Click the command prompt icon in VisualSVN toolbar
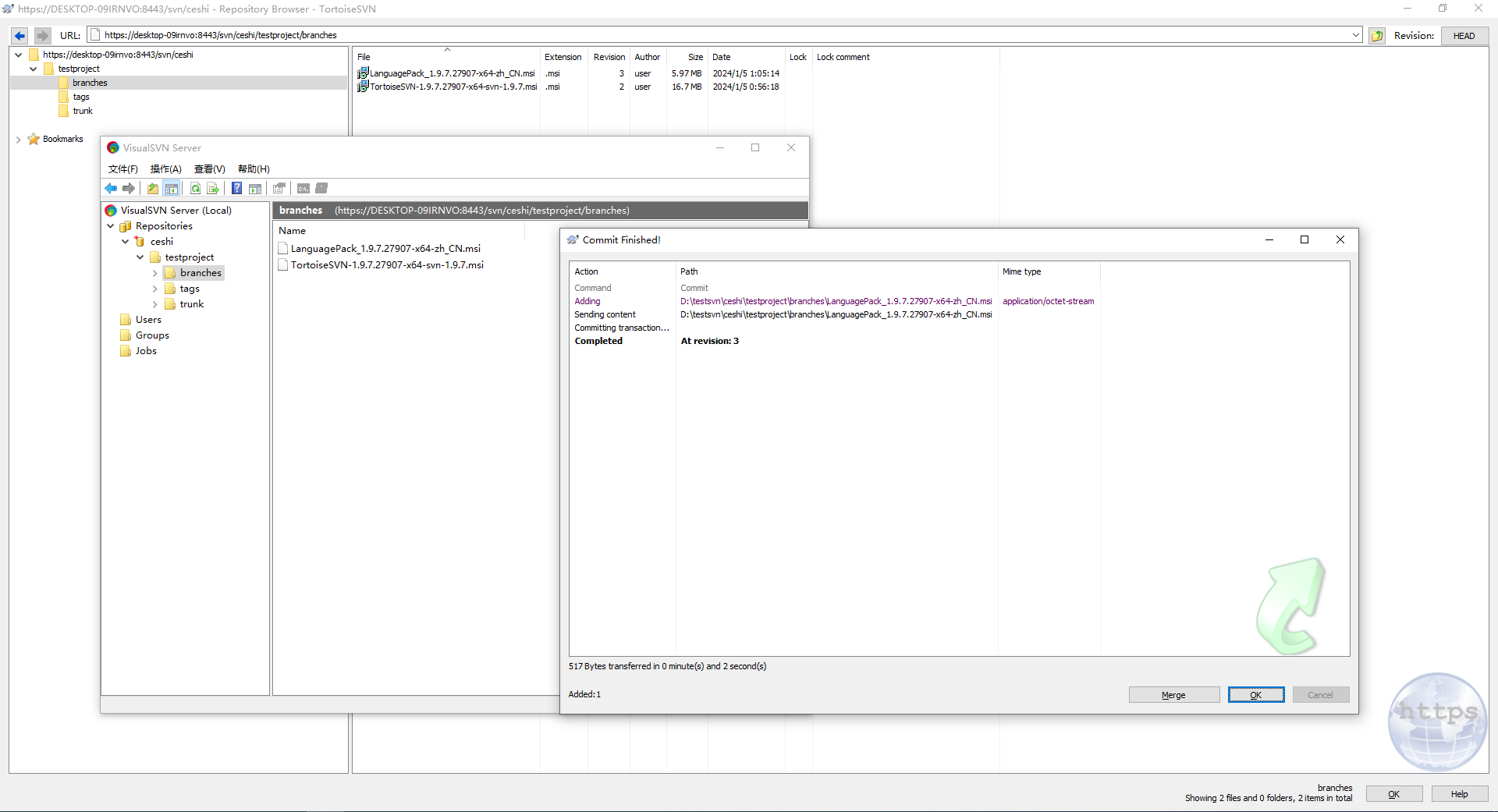 pos(304,188)
